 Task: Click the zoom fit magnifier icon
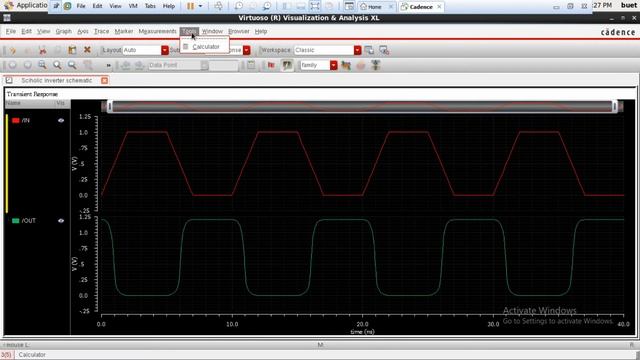(x=42, y=65)
